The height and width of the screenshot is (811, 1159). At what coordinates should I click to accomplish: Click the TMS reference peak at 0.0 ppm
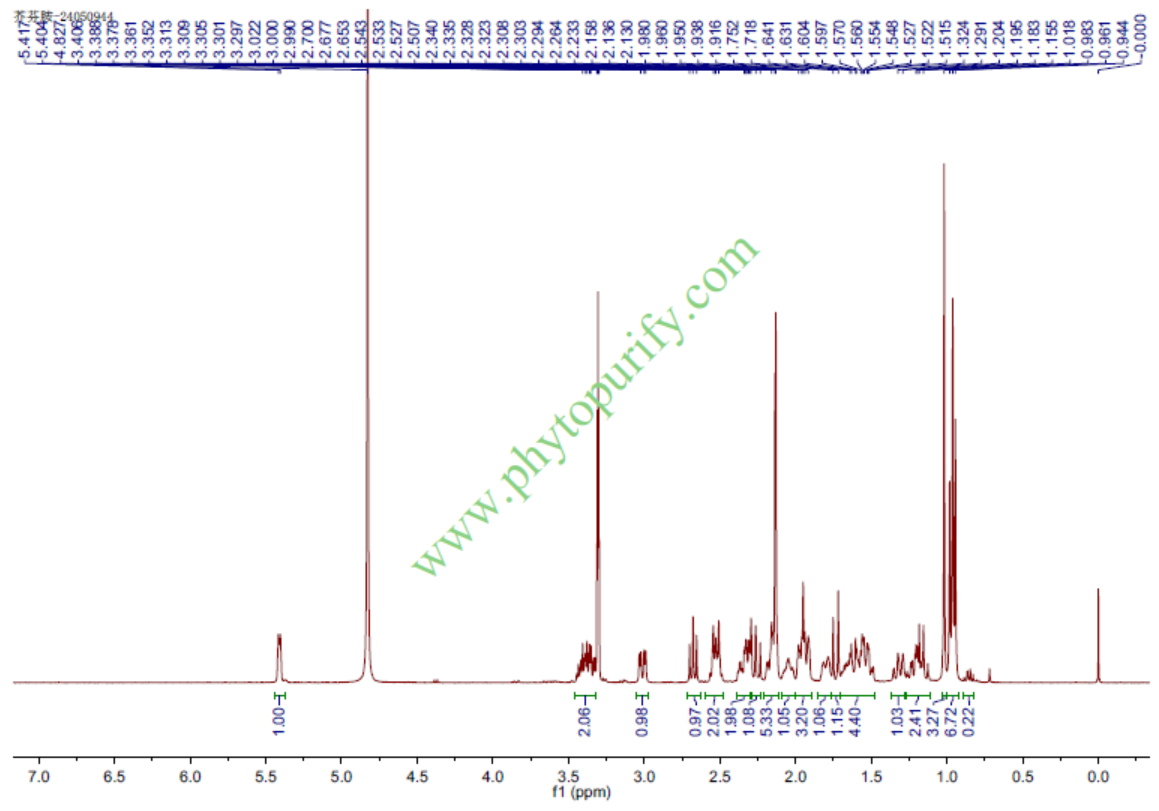1098,635
